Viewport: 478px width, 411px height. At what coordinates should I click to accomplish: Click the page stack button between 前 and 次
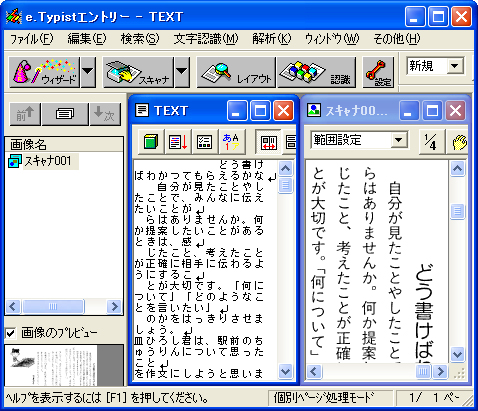pyautogui.click(x=65, y=114)
